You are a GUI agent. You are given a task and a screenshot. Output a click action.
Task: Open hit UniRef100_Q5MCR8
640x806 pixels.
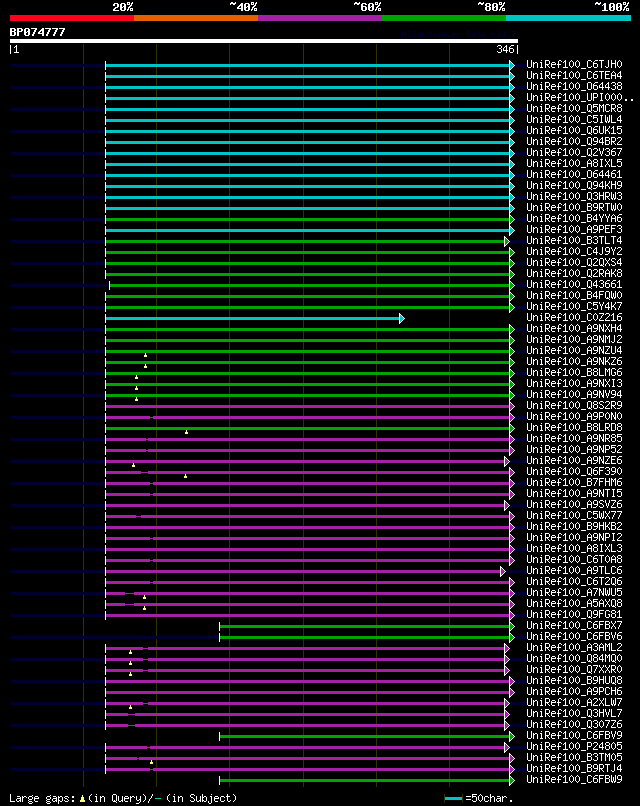pyautogui.click(x=574, y=108)
